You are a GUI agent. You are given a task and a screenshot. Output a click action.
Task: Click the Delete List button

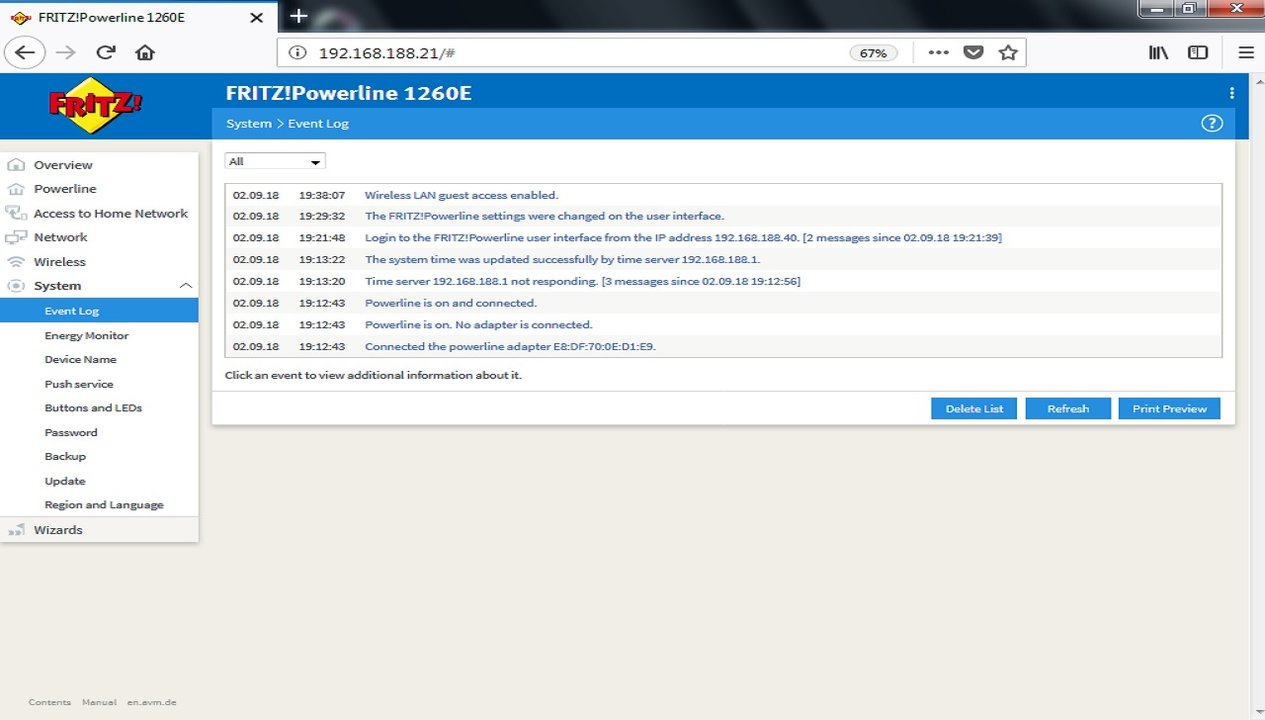(974, 408)
